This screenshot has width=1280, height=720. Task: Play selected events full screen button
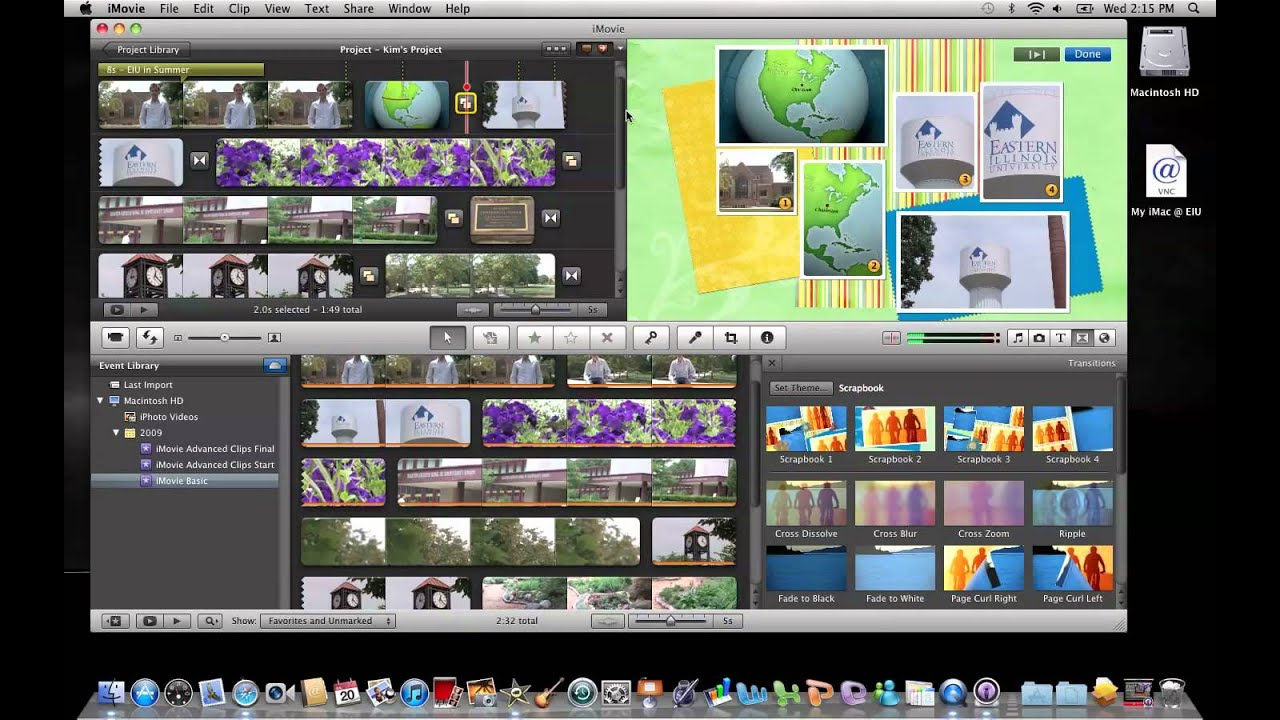pyautogui.click(x=149, y=621)
